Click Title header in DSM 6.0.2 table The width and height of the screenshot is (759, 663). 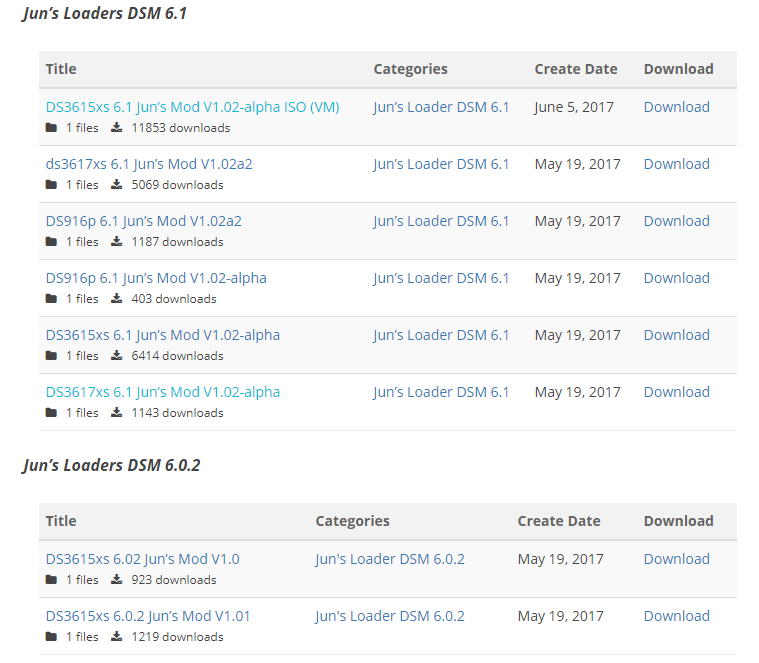click(61, 521)
